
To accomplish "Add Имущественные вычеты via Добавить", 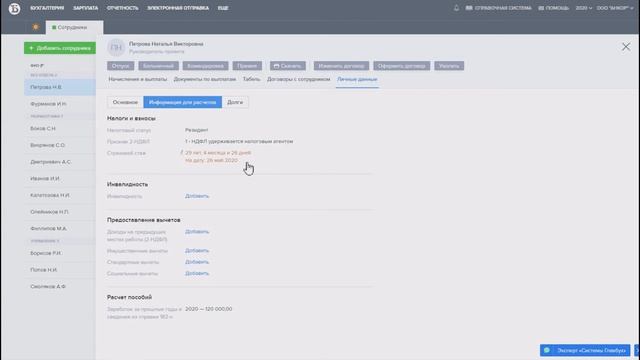I will (197, 250).
